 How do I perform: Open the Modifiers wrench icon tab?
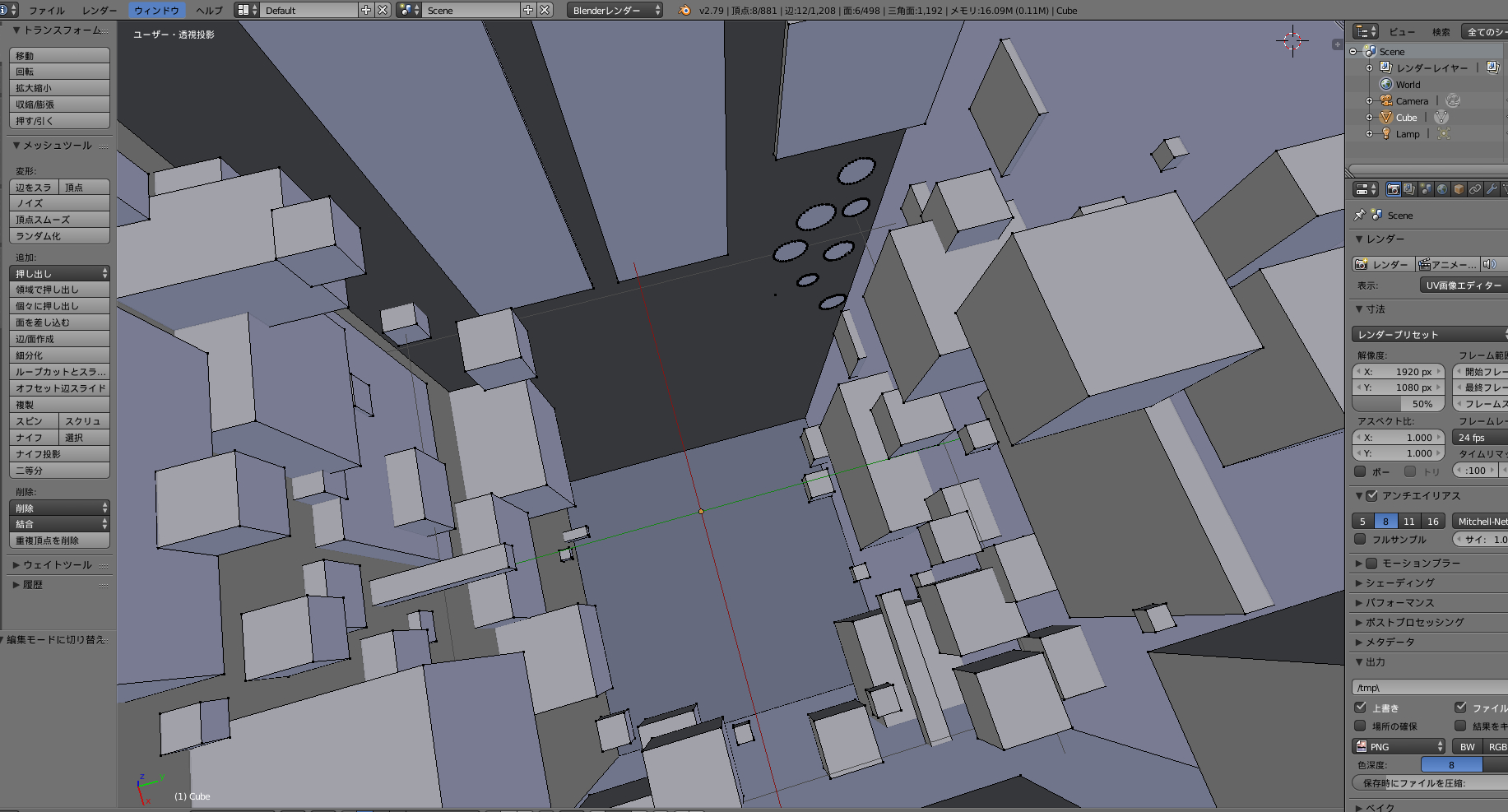pyautogui.click(x=1492, y=189)
